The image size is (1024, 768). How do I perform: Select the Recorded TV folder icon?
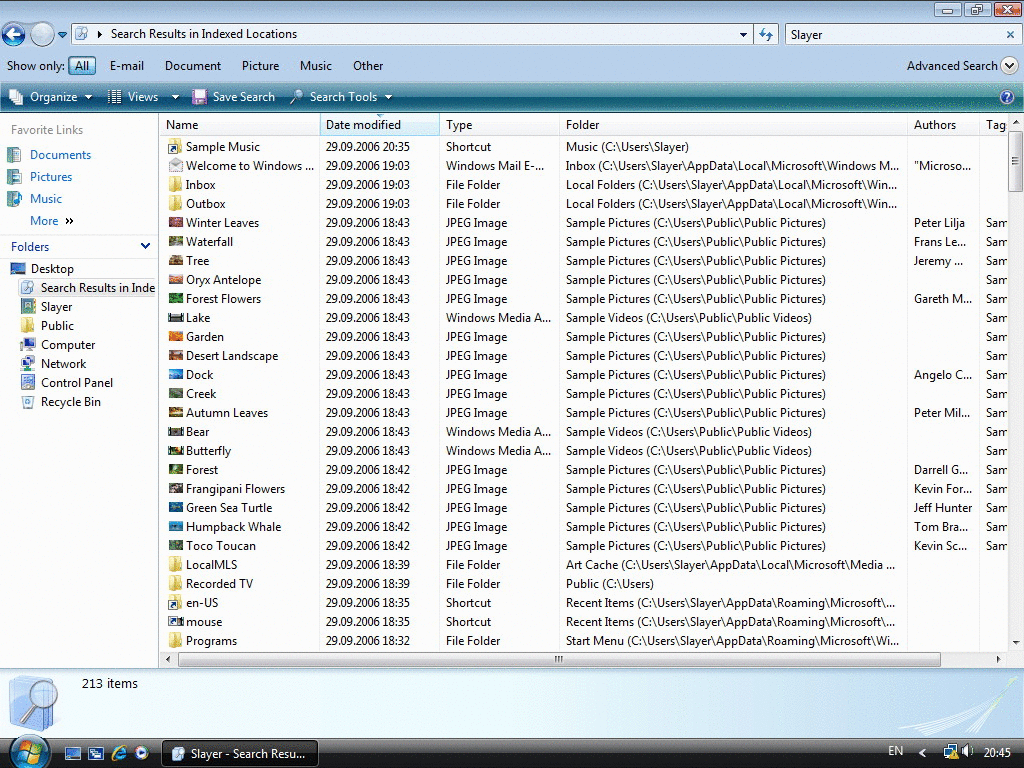(x=175, y=583)
